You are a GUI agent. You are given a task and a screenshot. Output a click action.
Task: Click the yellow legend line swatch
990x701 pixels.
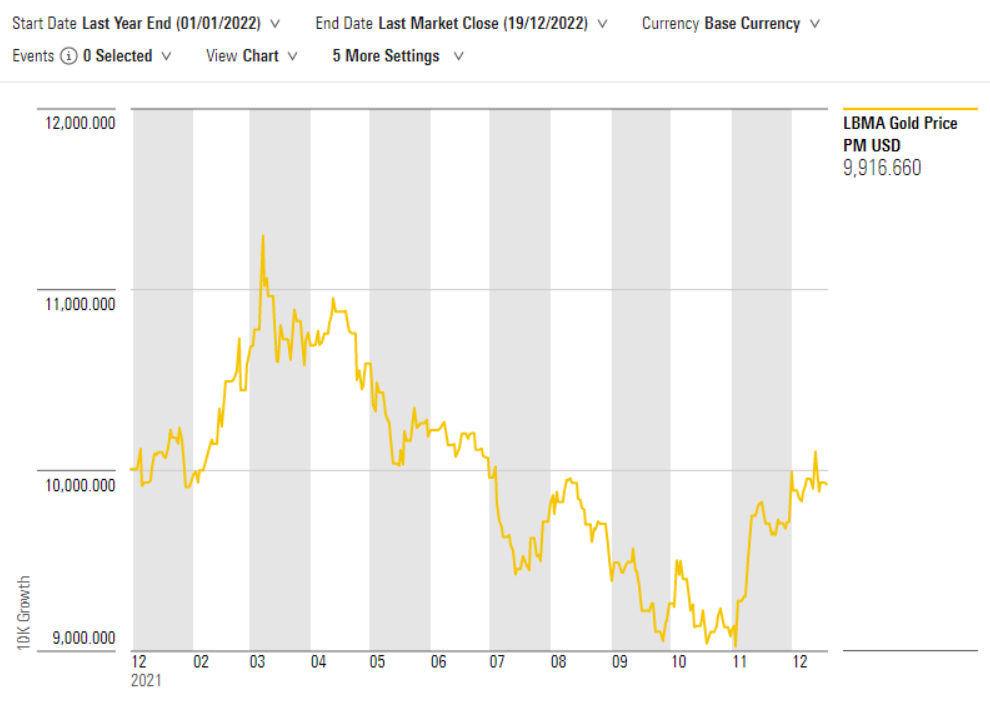click(x=910, y=109)
